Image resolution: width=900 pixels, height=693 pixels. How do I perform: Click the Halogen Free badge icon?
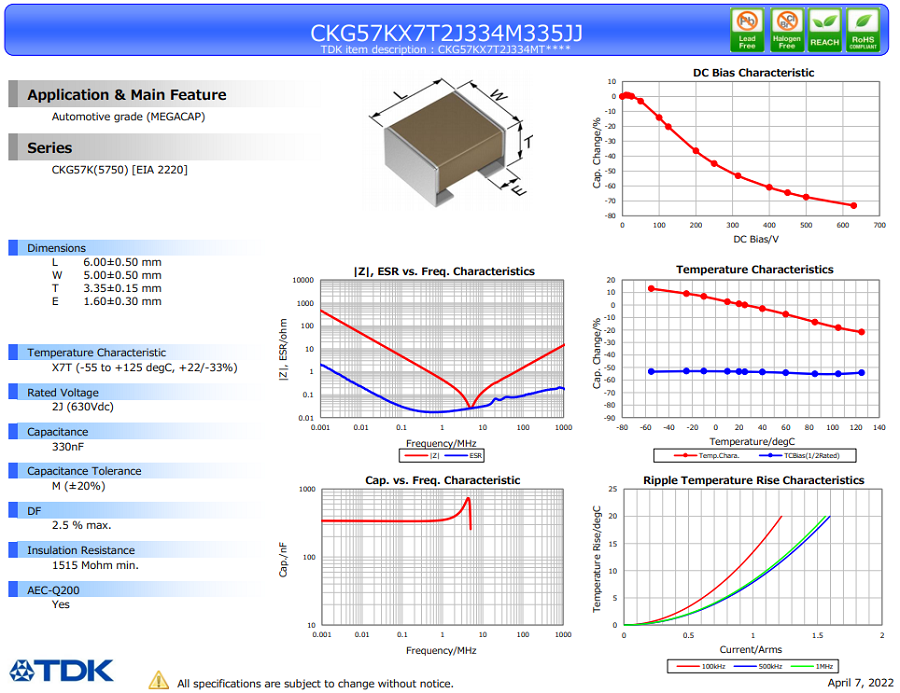click(786, 30)
